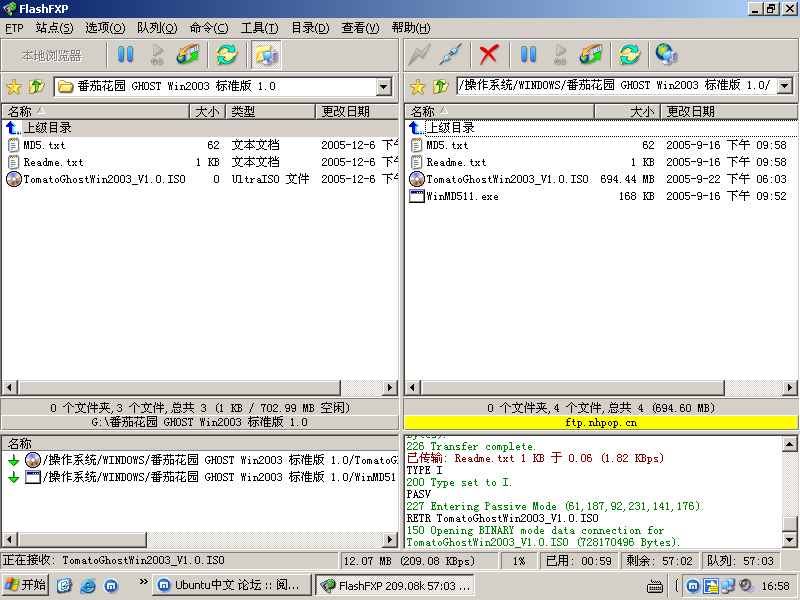Click local pane horizontal scrollbar right arrow

click(390, 388)
